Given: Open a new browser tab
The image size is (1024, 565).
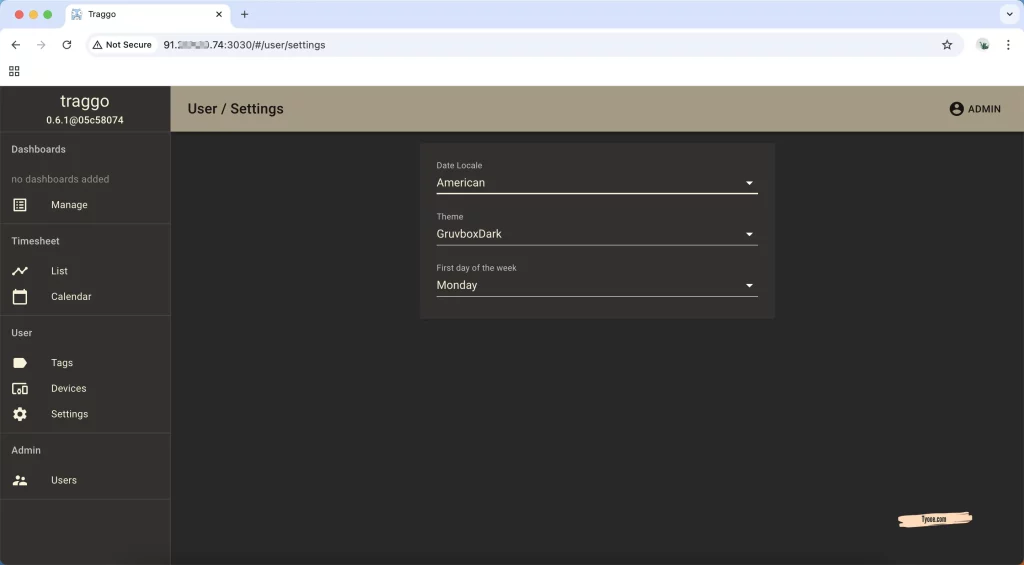Looking at the screenshot, I should (244, 14).
